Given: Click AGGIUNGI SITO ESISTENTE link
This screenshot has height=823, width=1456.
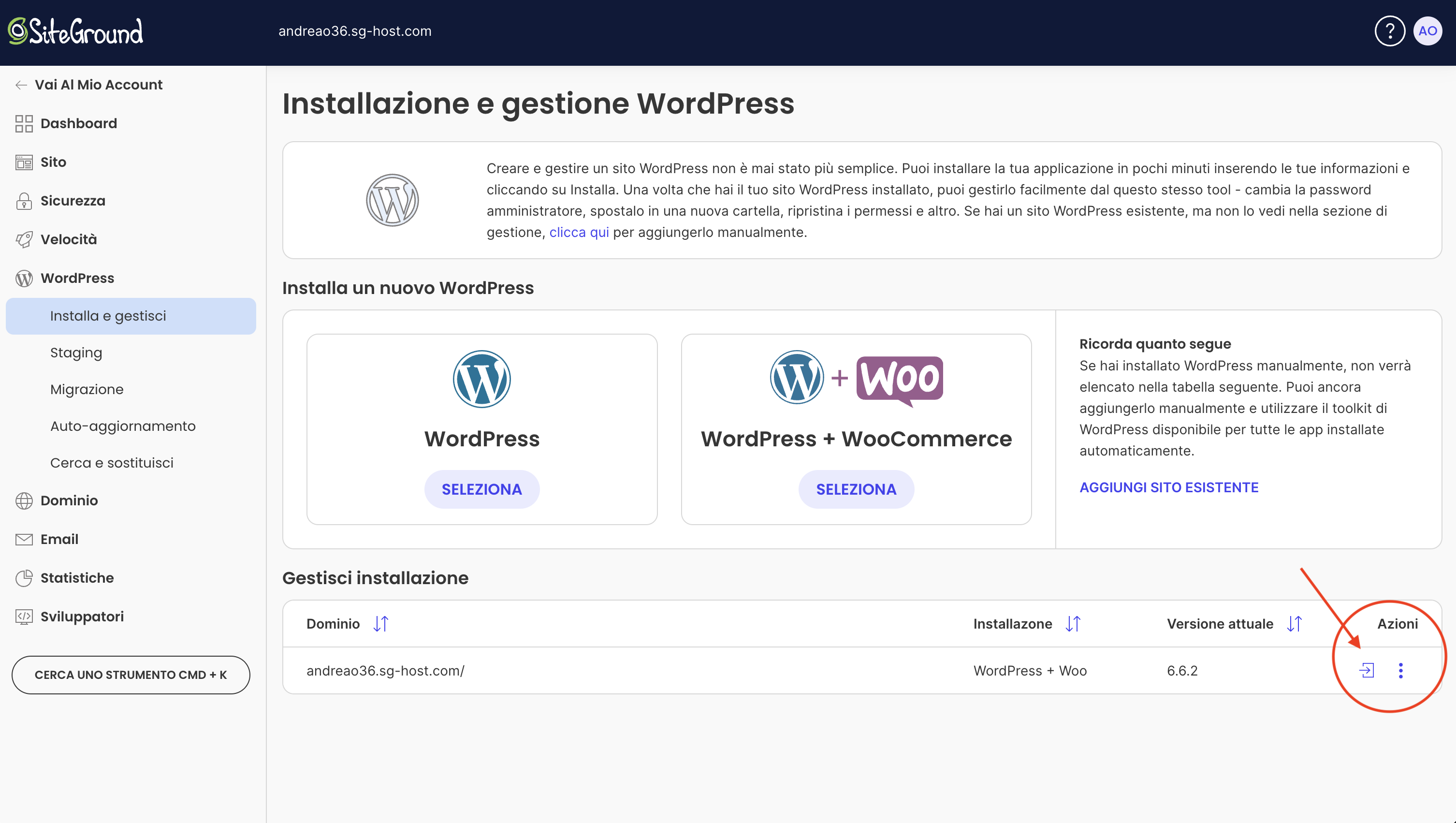Looking at the screenshot, I should (1168, 487).
